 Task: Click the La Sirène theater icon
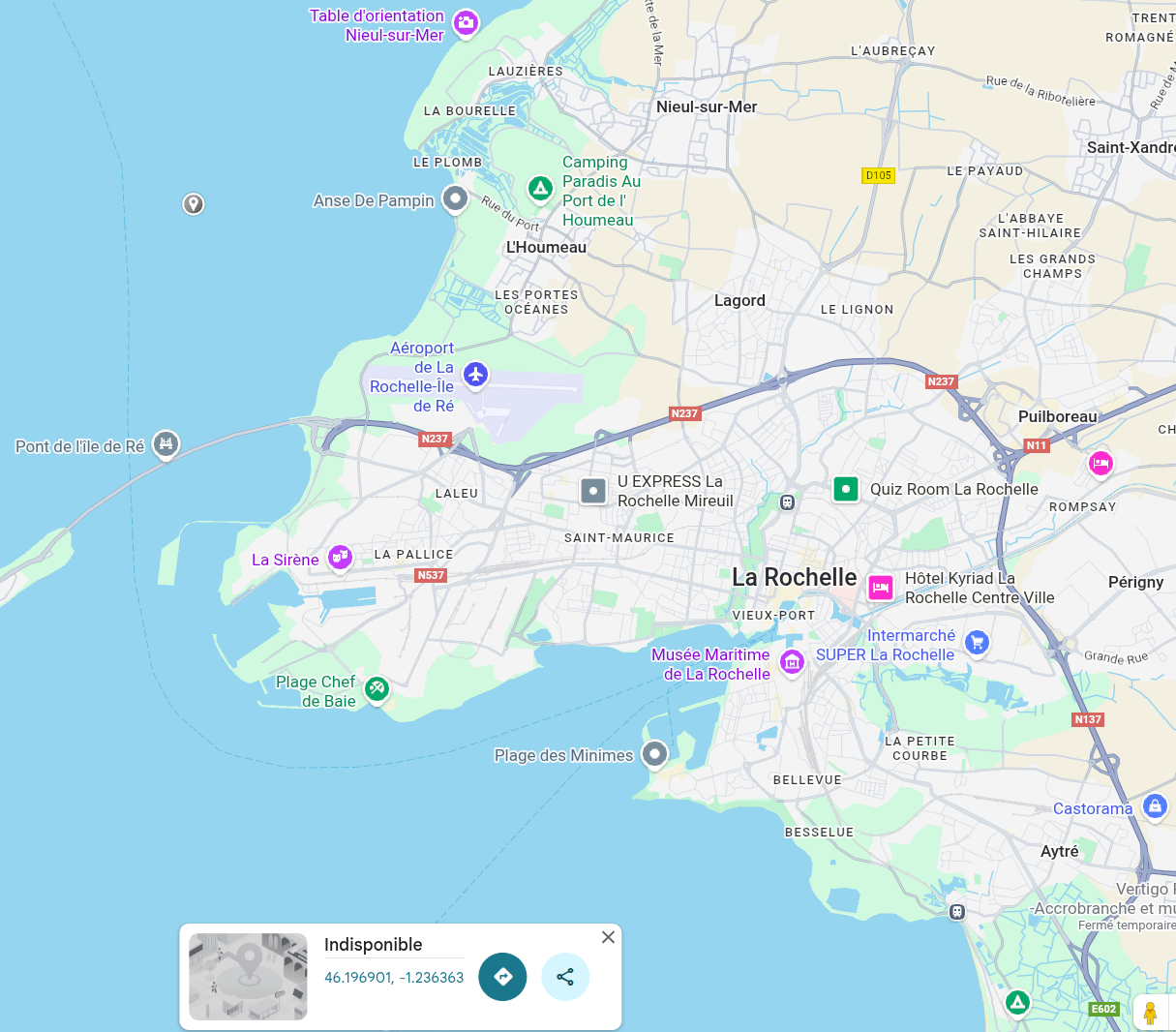tap(340, 557)
